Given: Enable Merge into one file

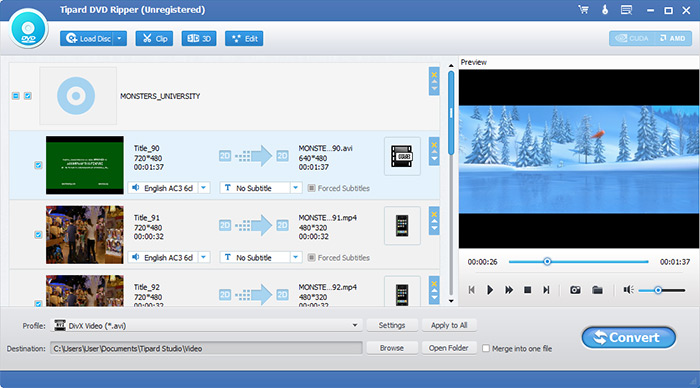Looking at the screenshot, I should pyautogui.click(x=486, y=348).
